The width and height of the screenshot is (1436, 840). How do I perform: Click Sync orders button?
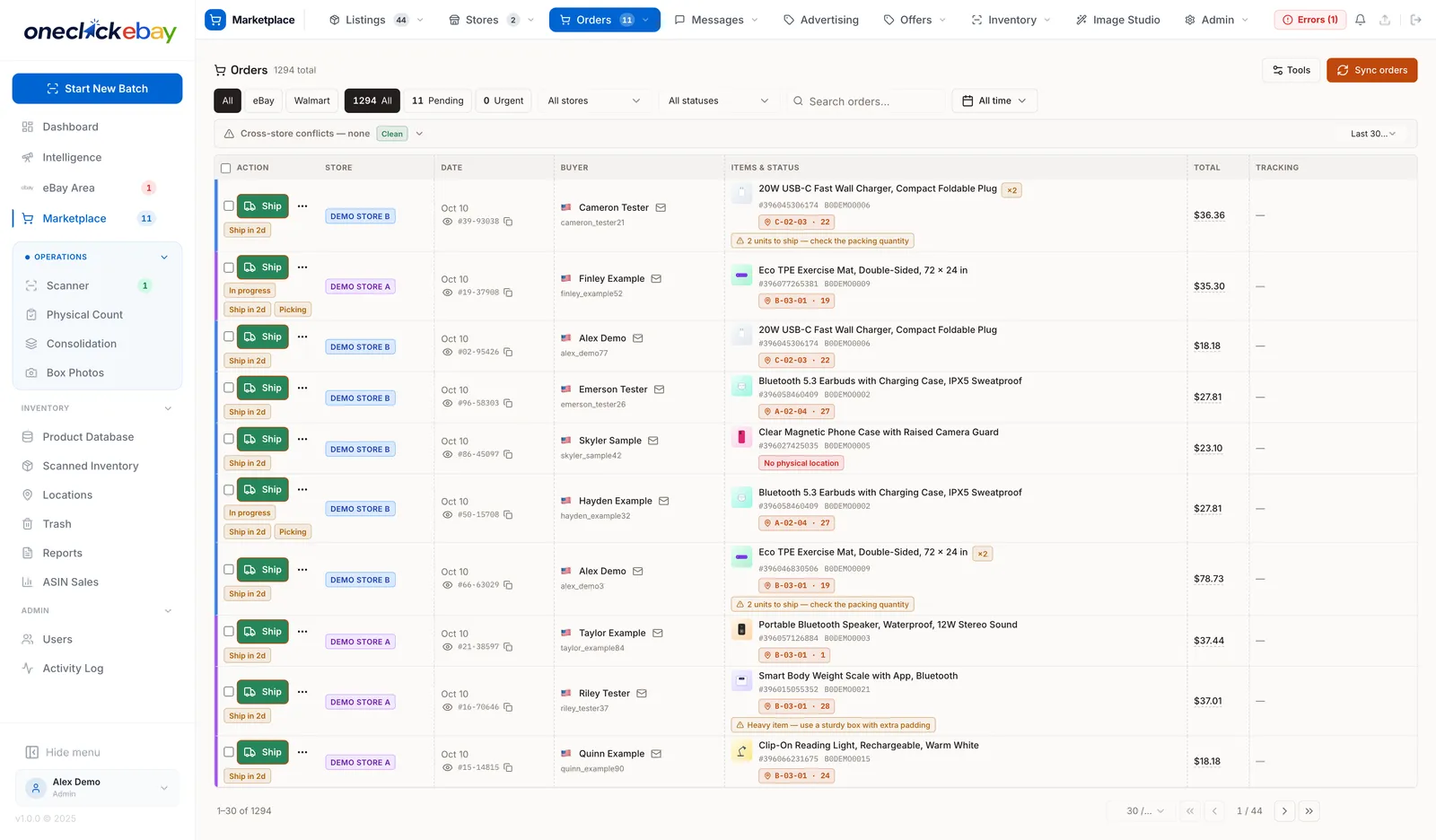click(x=1371, y=70)
